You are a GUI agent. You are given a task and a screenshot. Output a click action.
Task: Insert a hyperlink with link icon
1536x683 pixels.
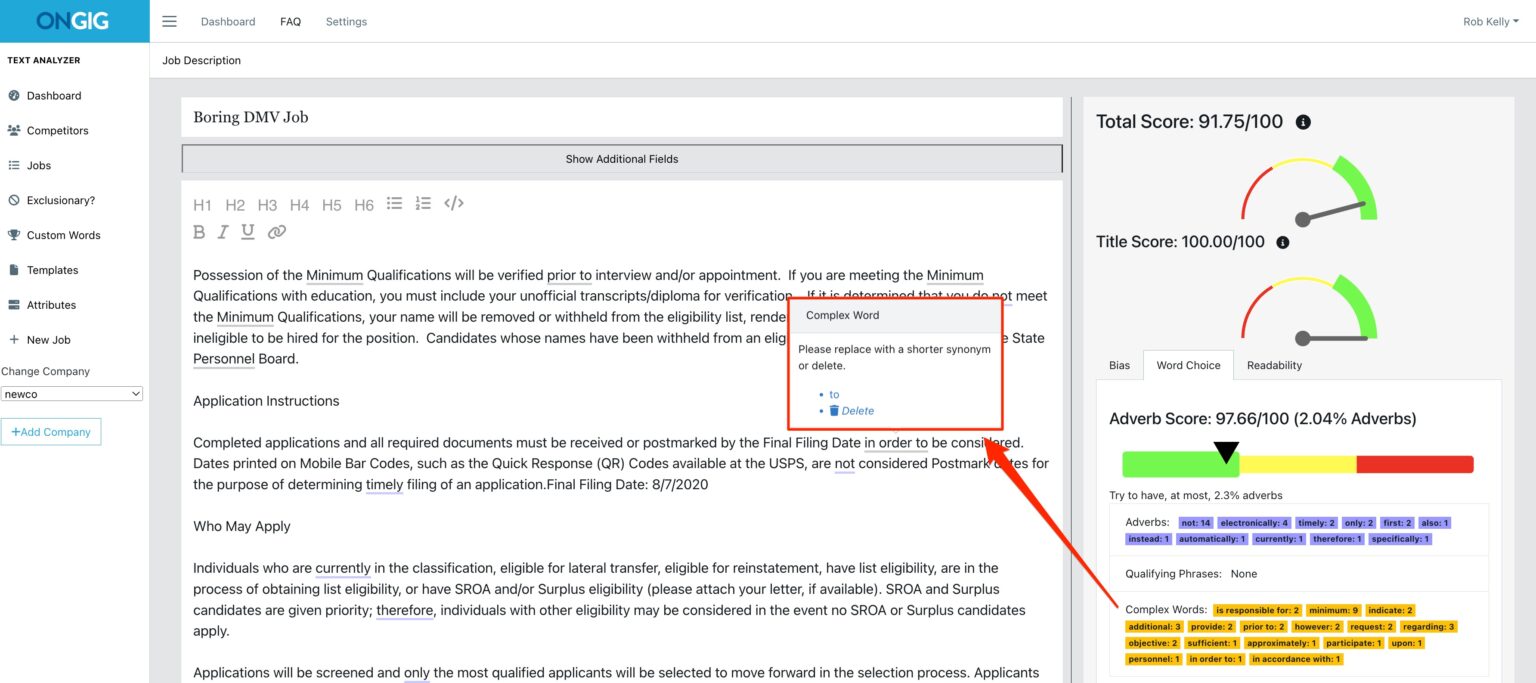[277, 232]
